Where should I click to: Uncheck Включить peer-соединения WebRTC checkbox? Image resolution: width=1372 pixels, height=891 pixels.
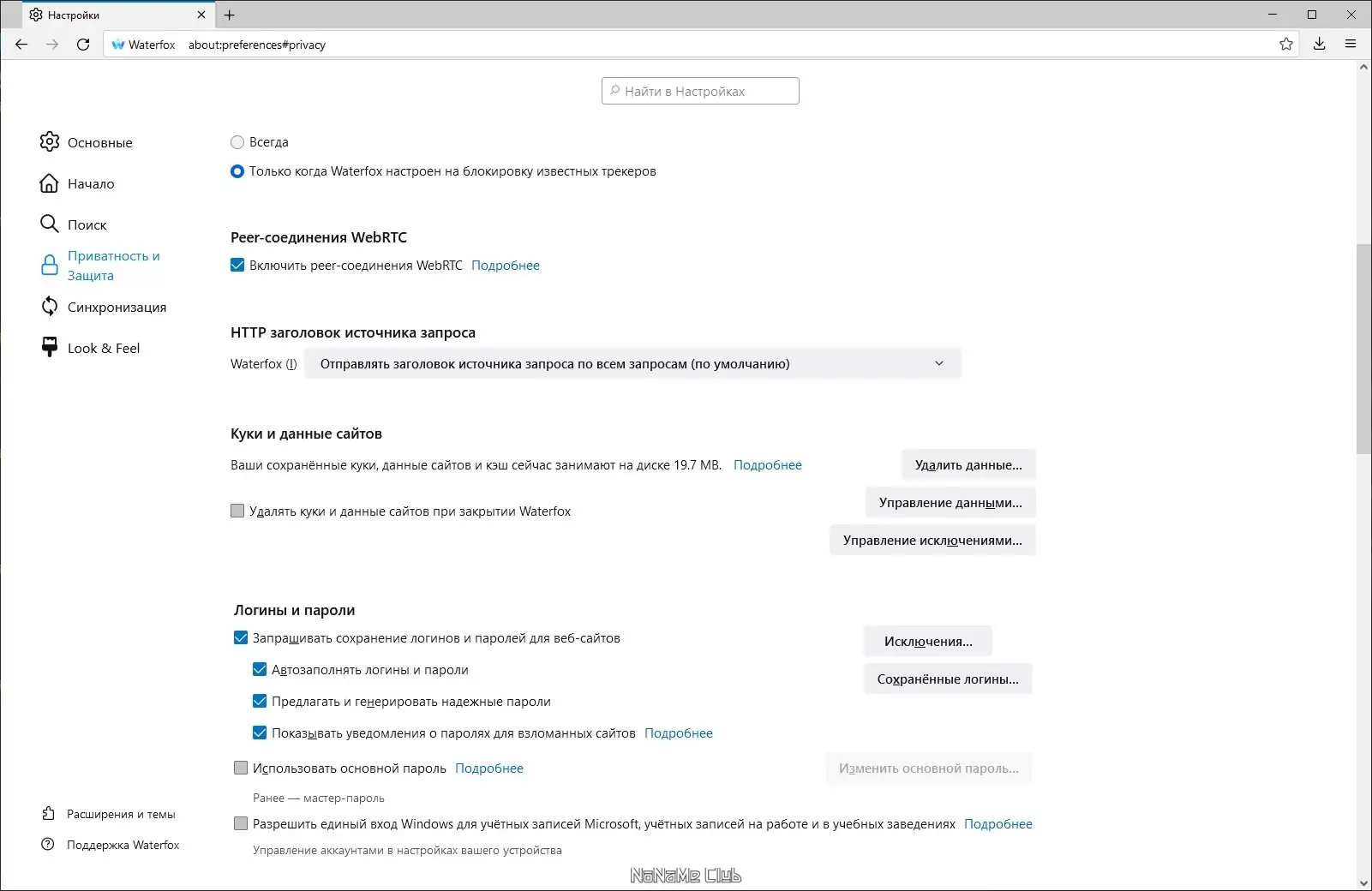pyautogui.click(x=237, y=266)
